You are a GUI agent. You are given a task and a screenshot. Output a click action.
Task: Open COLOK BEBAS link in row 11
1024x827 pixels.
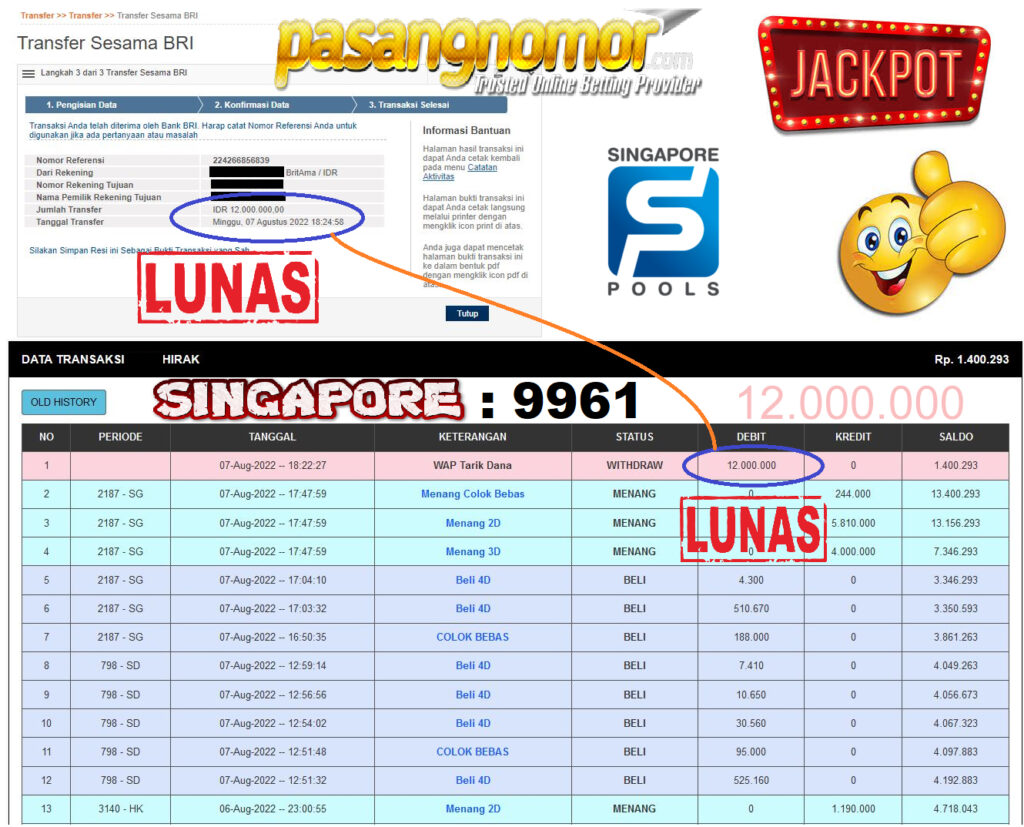[x=472, y=752]
